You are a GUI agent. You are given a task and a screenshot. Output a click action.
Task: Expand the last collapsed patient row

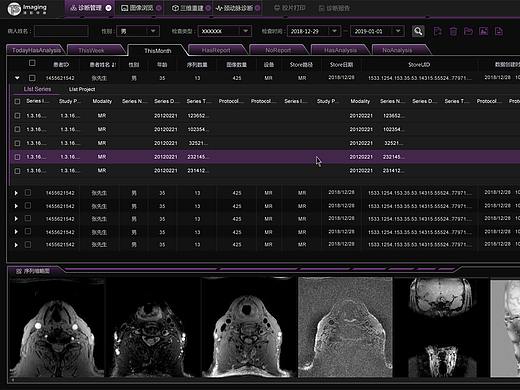tap(16, 245)
